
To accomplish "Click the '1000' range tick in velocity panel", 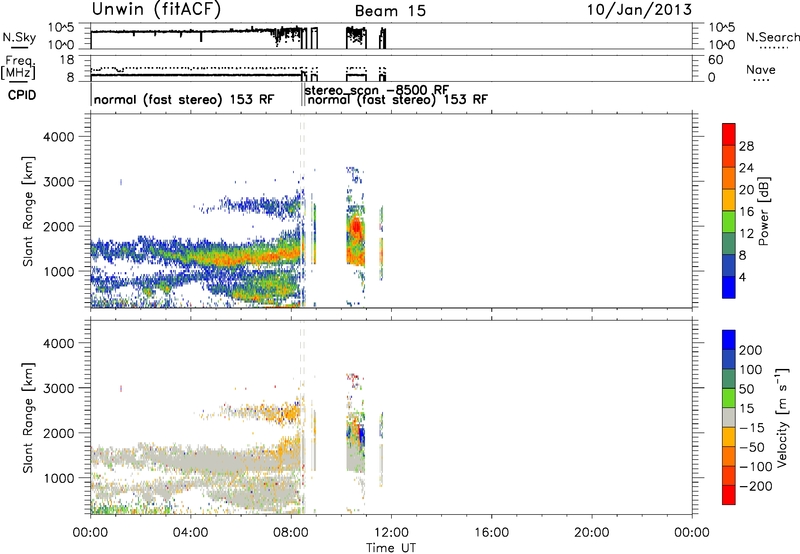I will [58, 478].
